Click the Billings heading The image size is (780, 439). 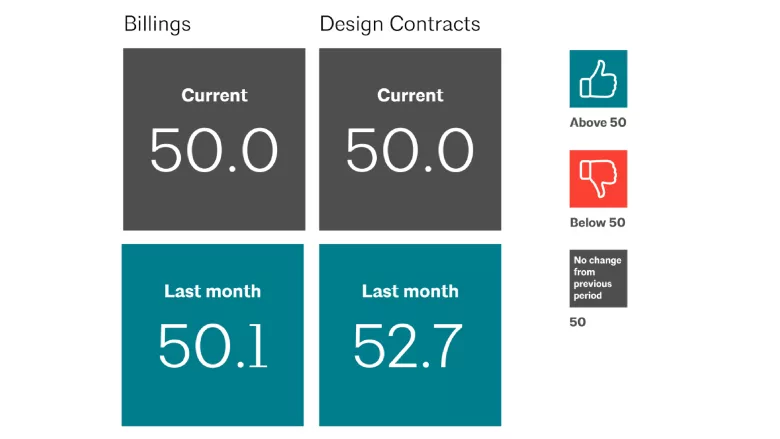[x=157, y=24]
